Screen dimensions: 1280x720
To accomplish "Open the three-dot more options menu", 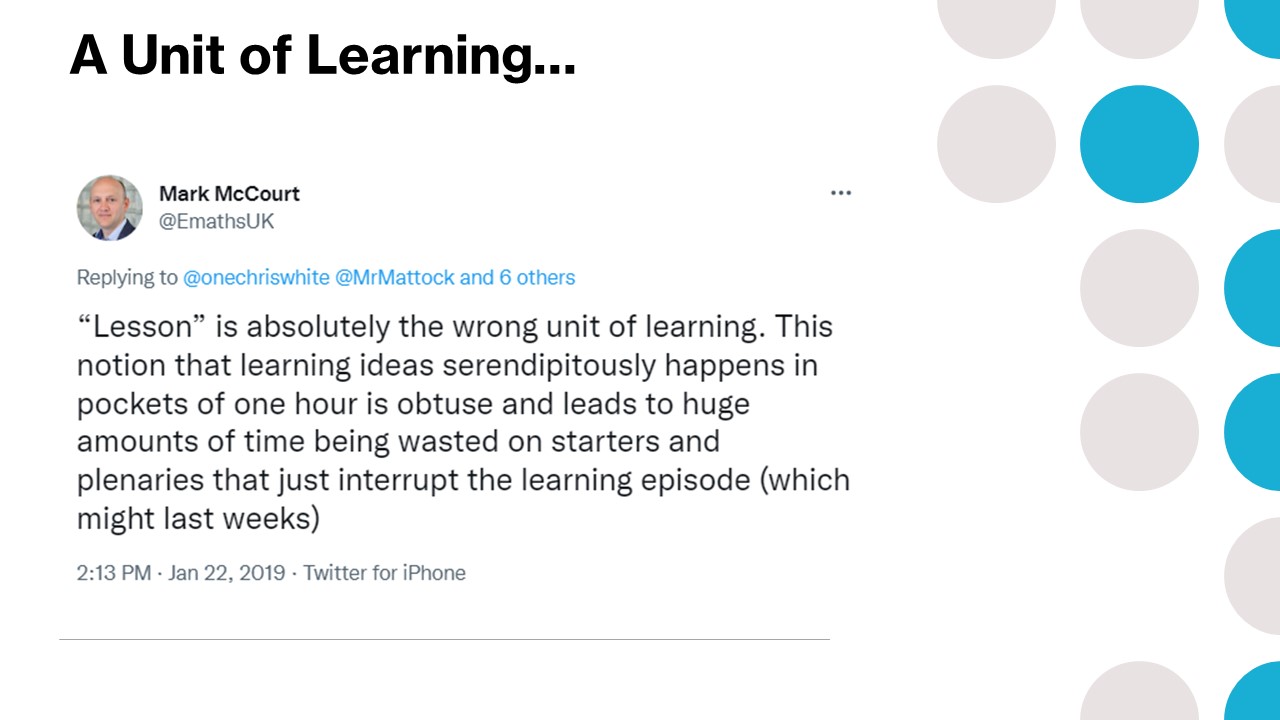I will click(x=841, y=193).
